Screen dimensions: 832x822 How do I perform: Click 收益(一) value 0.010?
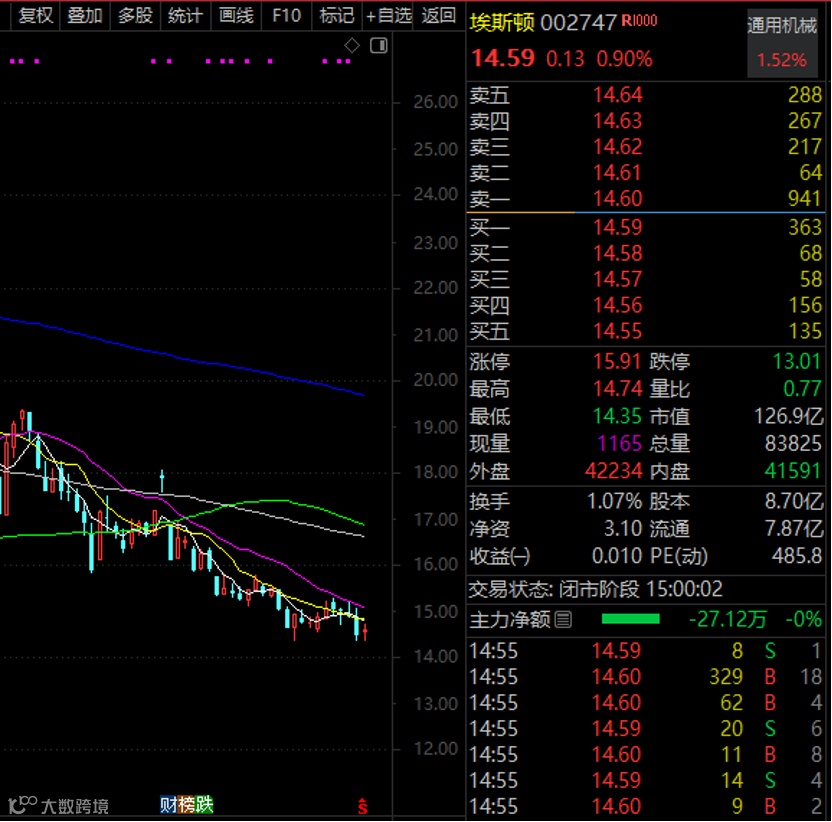pos(617,557)
